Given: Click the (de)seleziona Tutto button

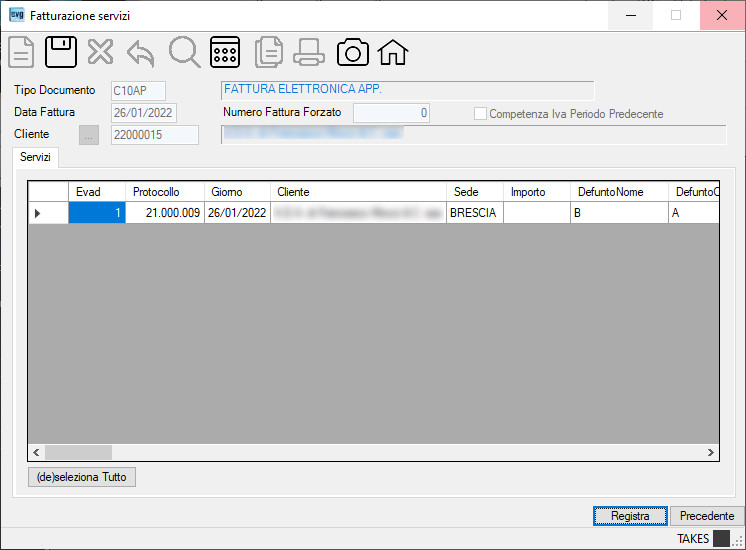Looking at the screenshot, I should click(x=82, y=477).
